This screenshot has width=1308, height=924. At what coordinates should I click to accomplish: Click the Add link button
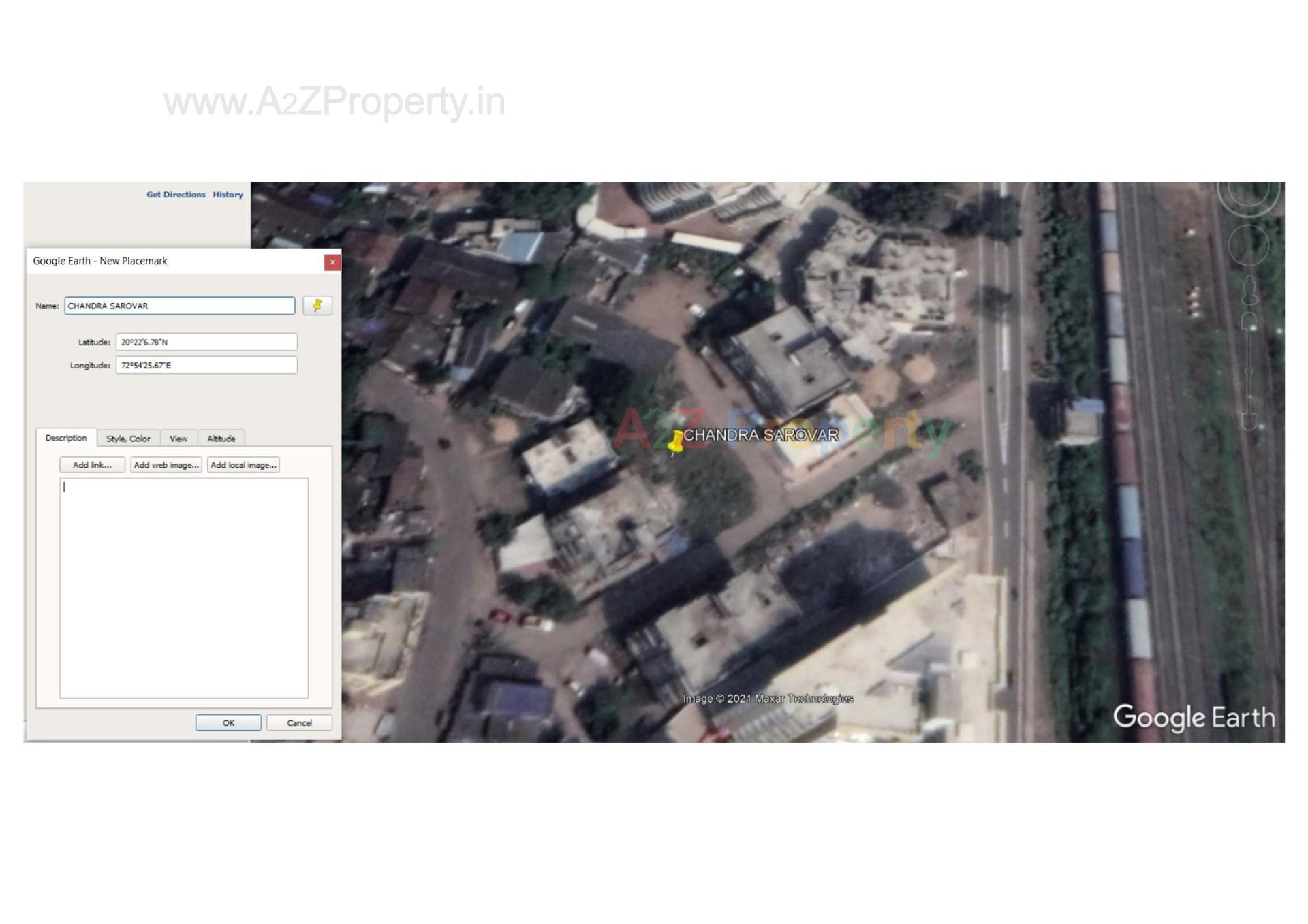point(91,464)
